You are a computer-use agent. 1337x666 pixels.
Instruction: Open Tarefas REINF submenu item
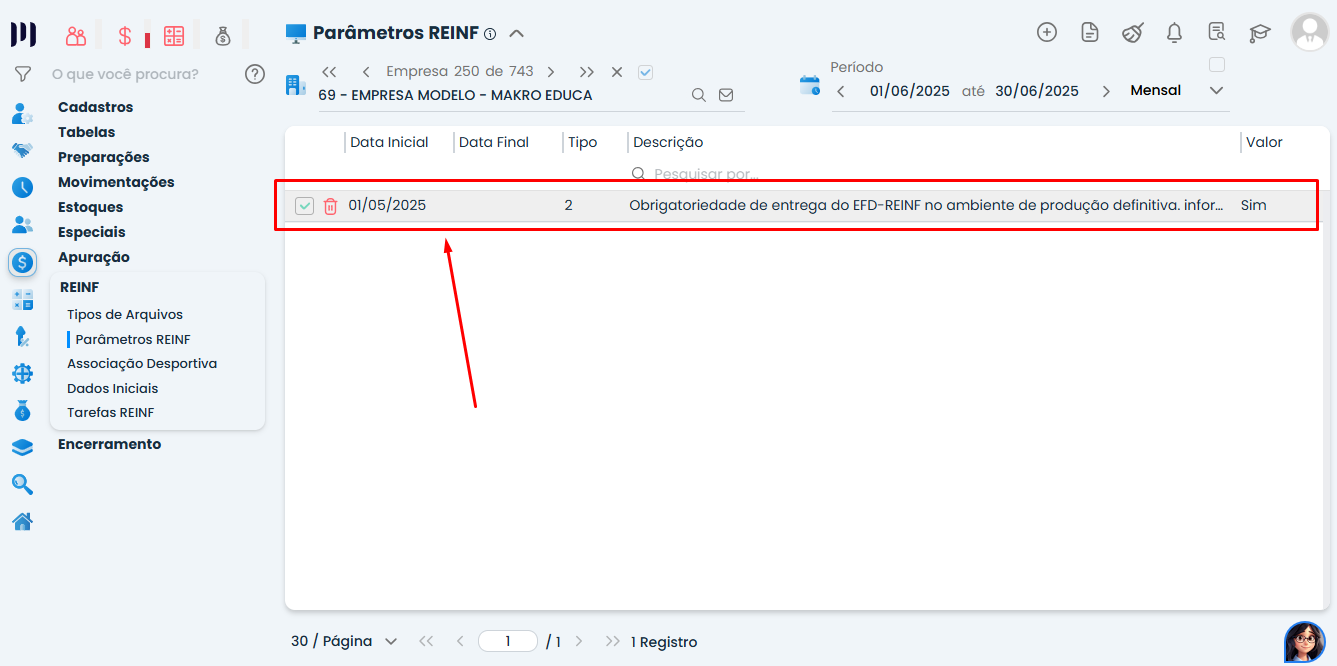click(x=111, y=412)
